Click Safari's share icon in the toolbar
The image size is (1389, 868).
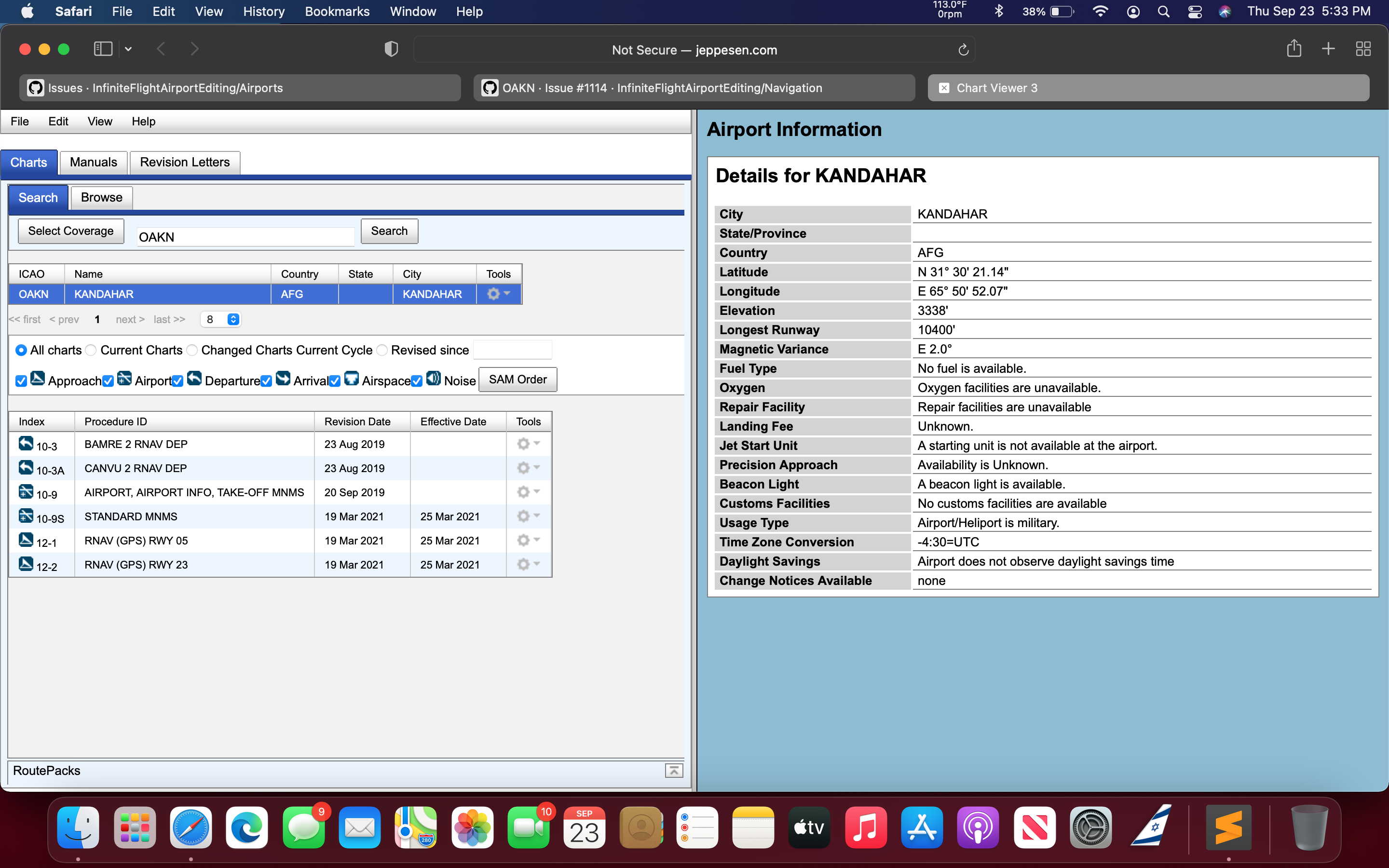point(1294,49)
